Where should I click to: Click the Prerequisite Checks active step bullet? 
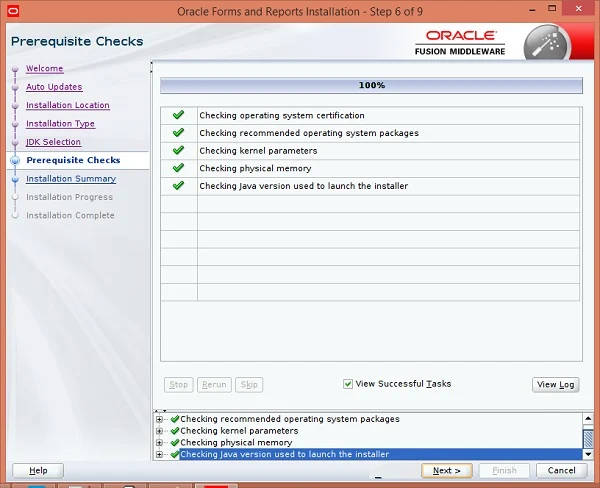click(x=15, y=161)
